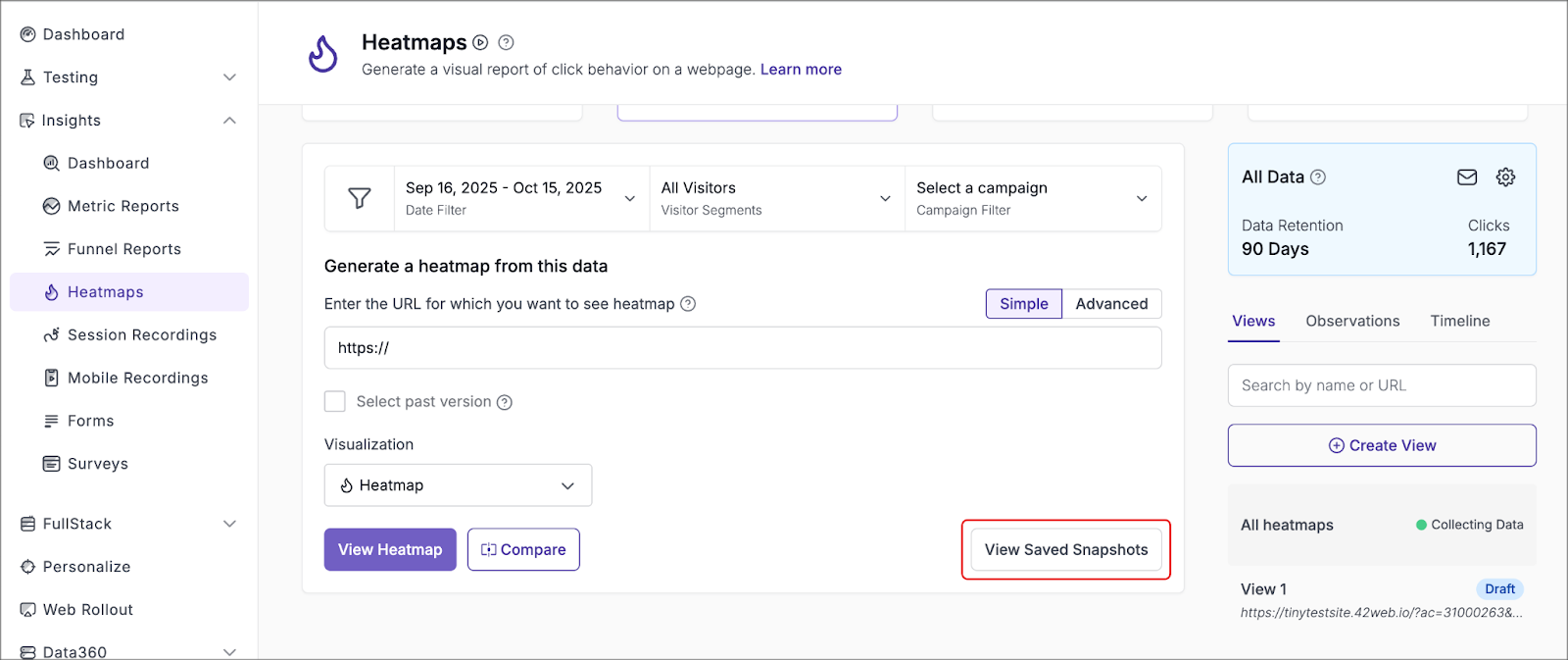
Task: Enable Select past version checkbox
Action: coord(335,401)
